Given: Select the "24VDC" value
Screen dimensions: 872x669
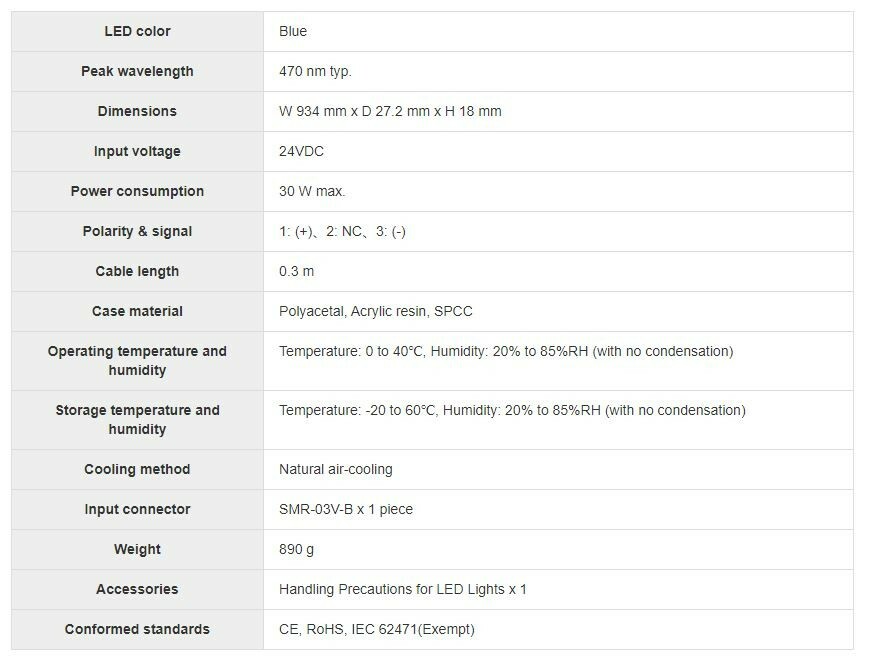Looking at the screenshot, I should [301, 151].
